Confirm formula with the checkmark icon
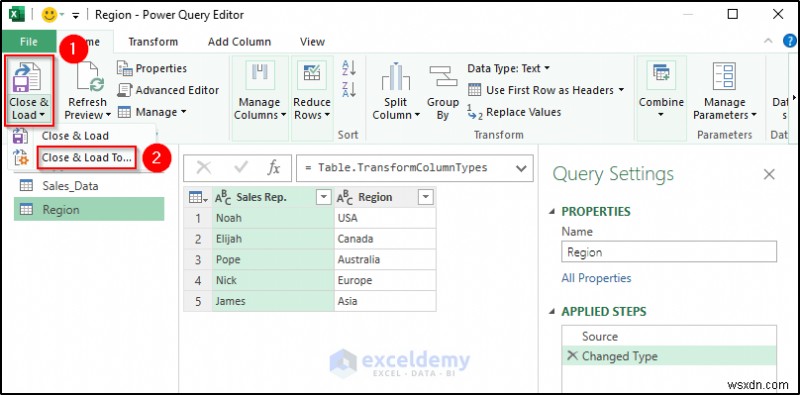This screenshot has height=395, width=800. (x=240, y=167)
